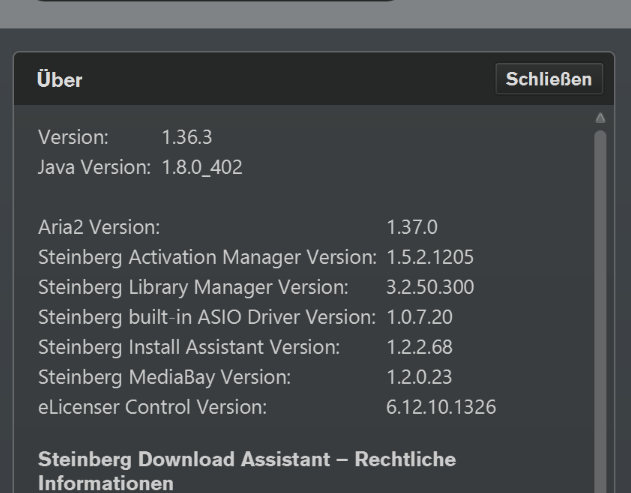This screenshot has height=493, width=631.
Task: Click the Library Manager value 3.2.50.300
Action: tap(430, 287)
